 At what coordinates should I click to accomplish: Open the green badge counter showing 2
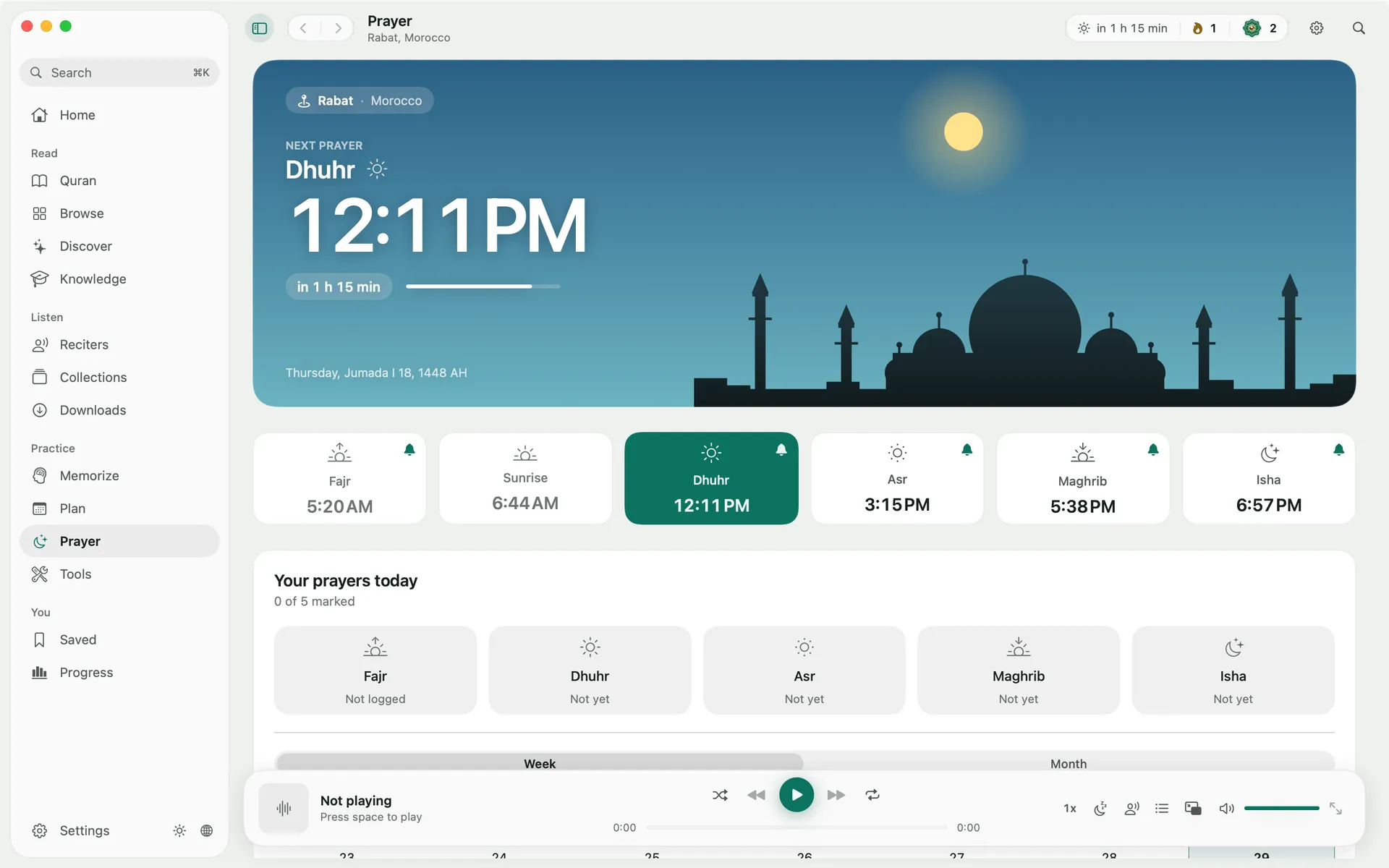tap(1260, 28)
